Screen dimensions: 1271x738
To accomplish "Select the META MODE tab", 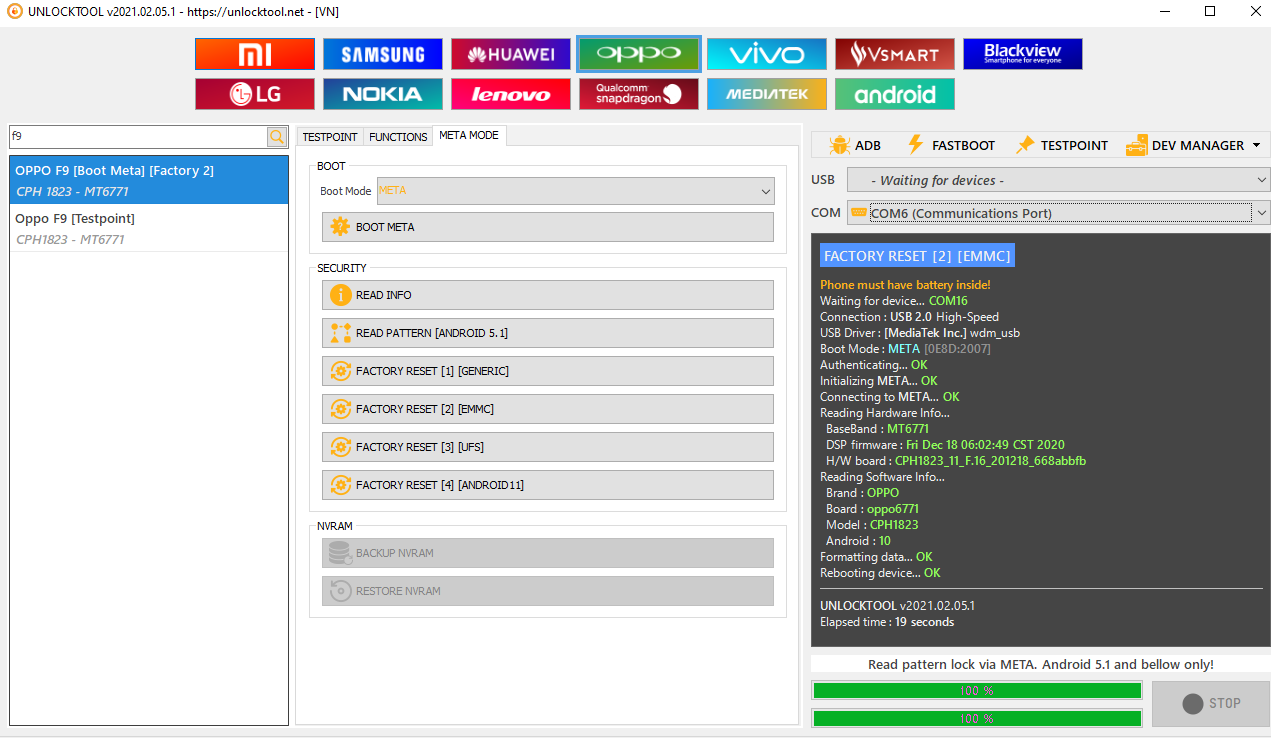I will click(469, 135).
